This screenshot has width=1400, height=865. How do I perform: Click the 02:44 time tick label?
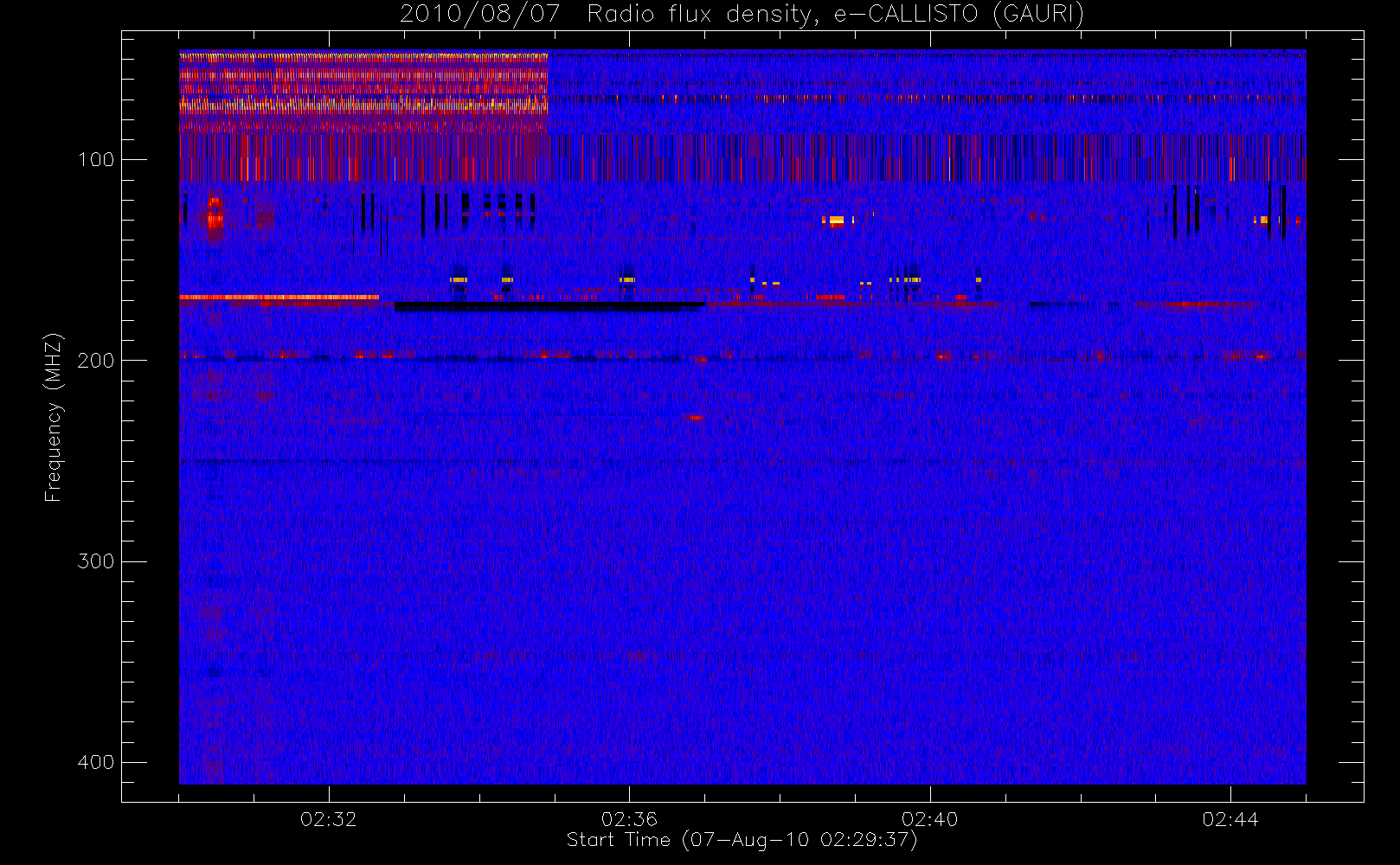click(1230, 819)
